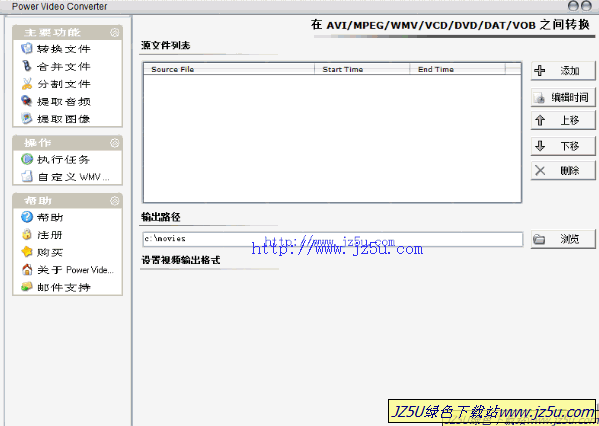Click the Source File column header
Image resolution: width=599 pixels, height=426 pixels.
pos(229,69)
